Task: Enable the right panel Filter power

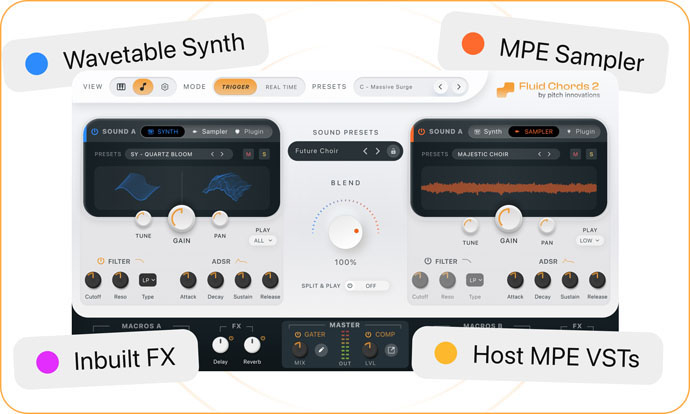Action: [x=428, y=261]
